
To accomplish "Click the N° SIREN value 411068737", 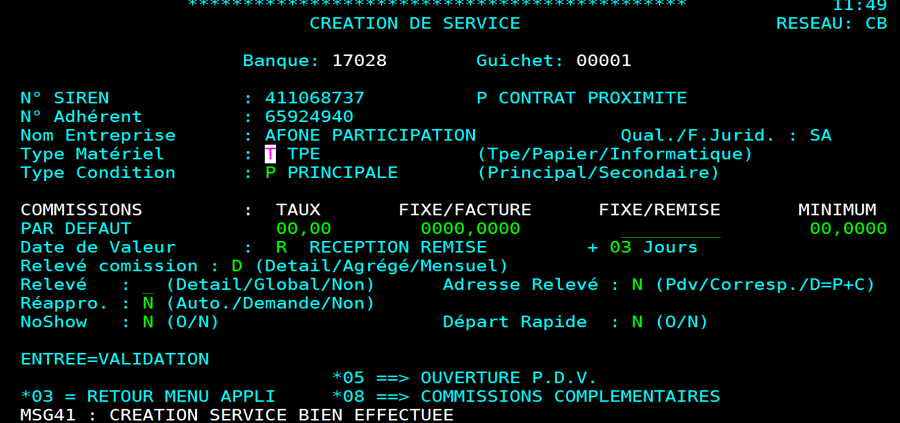I will click(x=315, y=98).
